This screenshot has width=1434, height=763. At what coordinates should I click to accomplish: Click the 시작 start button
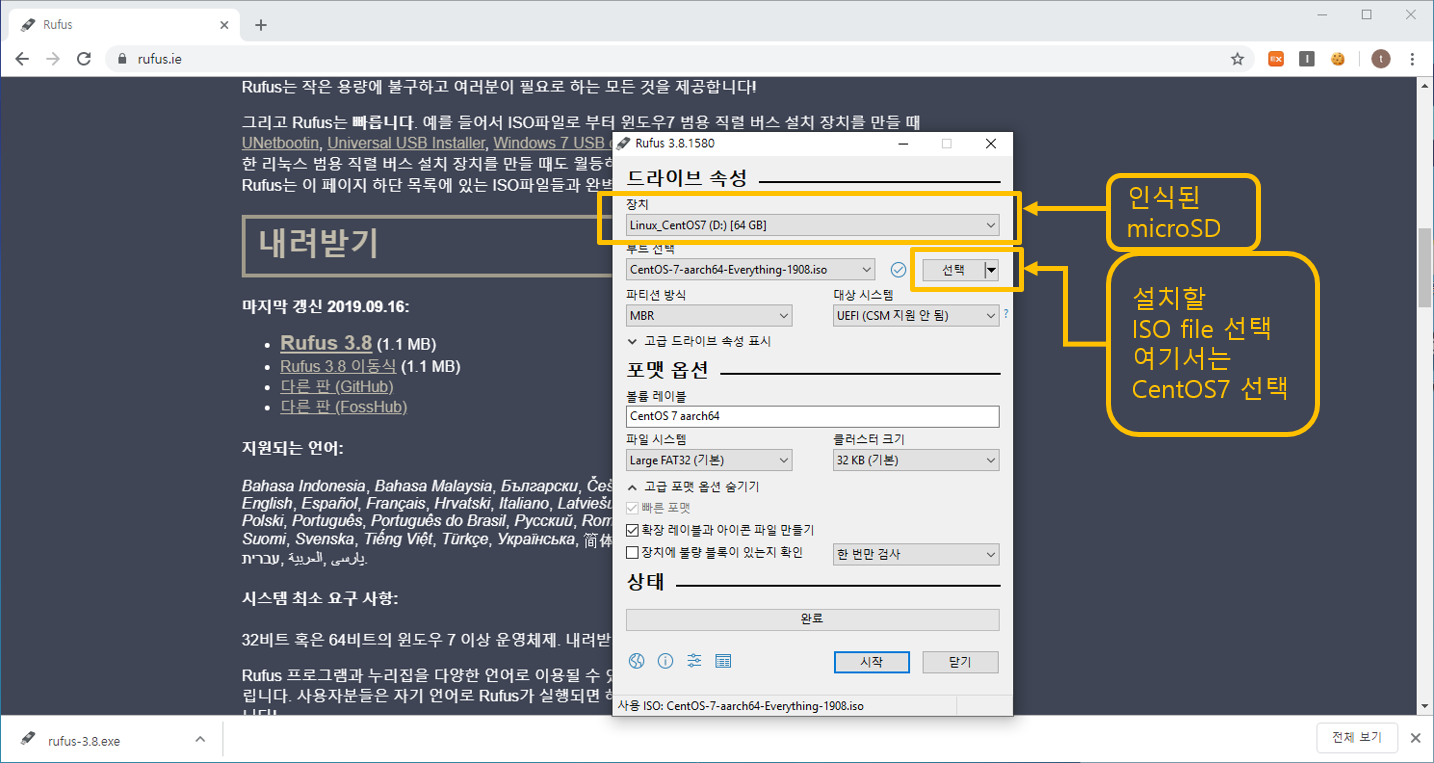[871, 662]
